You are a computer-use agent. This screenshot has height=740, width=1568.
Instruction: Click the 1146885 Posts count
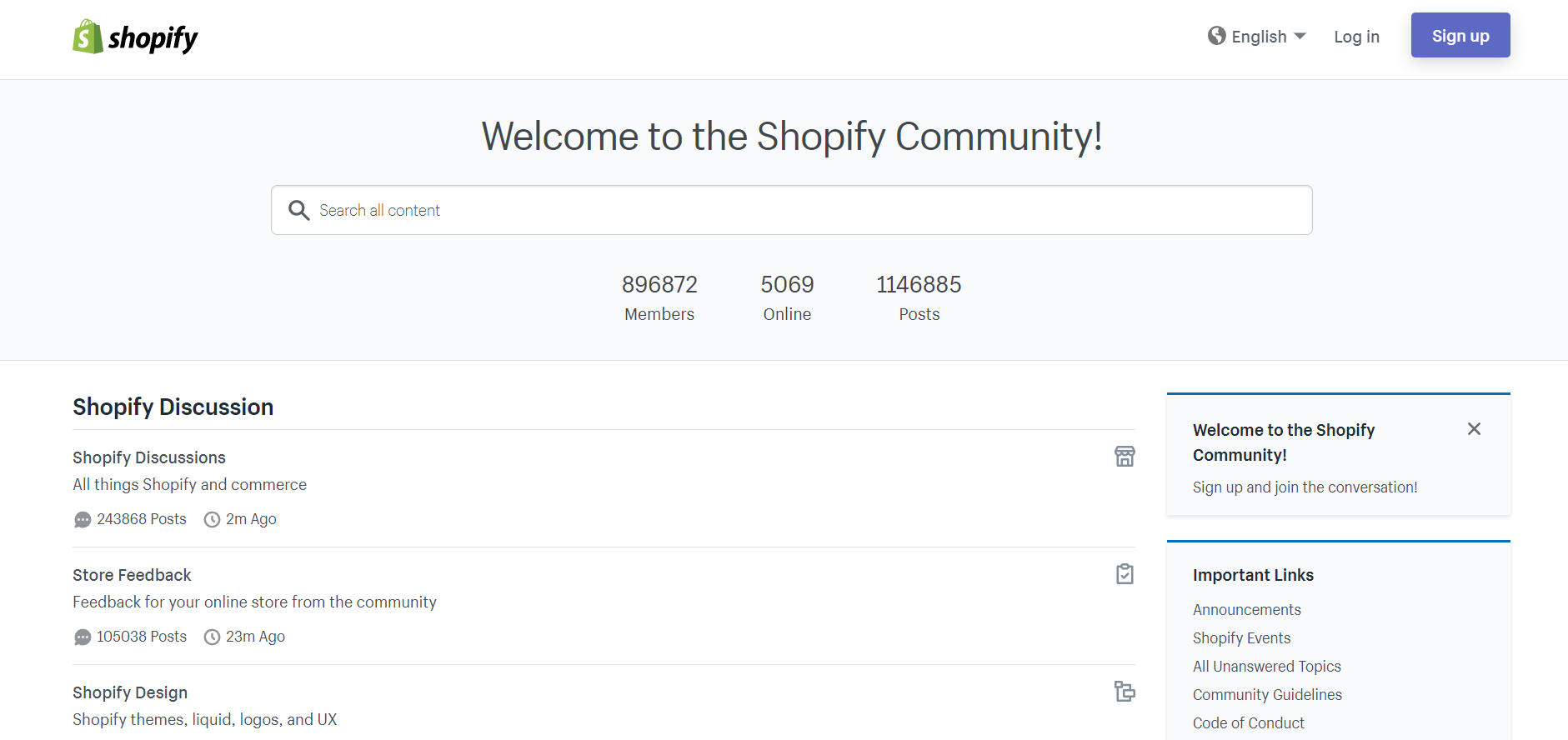(919, 297)
